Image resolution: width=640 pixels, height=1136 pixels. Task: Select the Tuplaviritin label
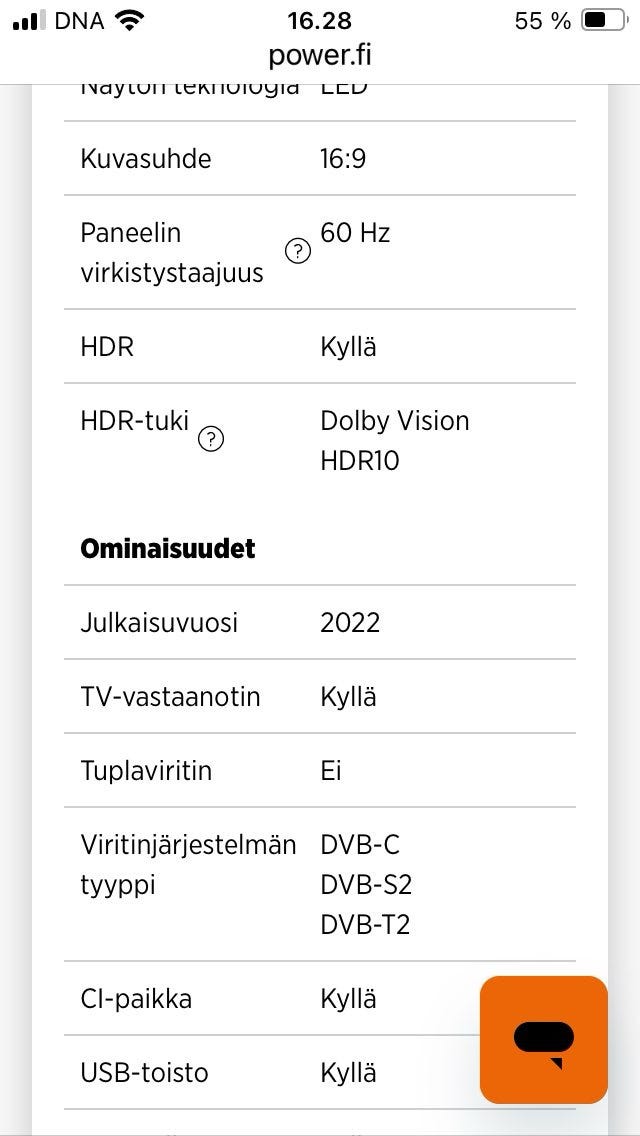[x=146, y=770]
